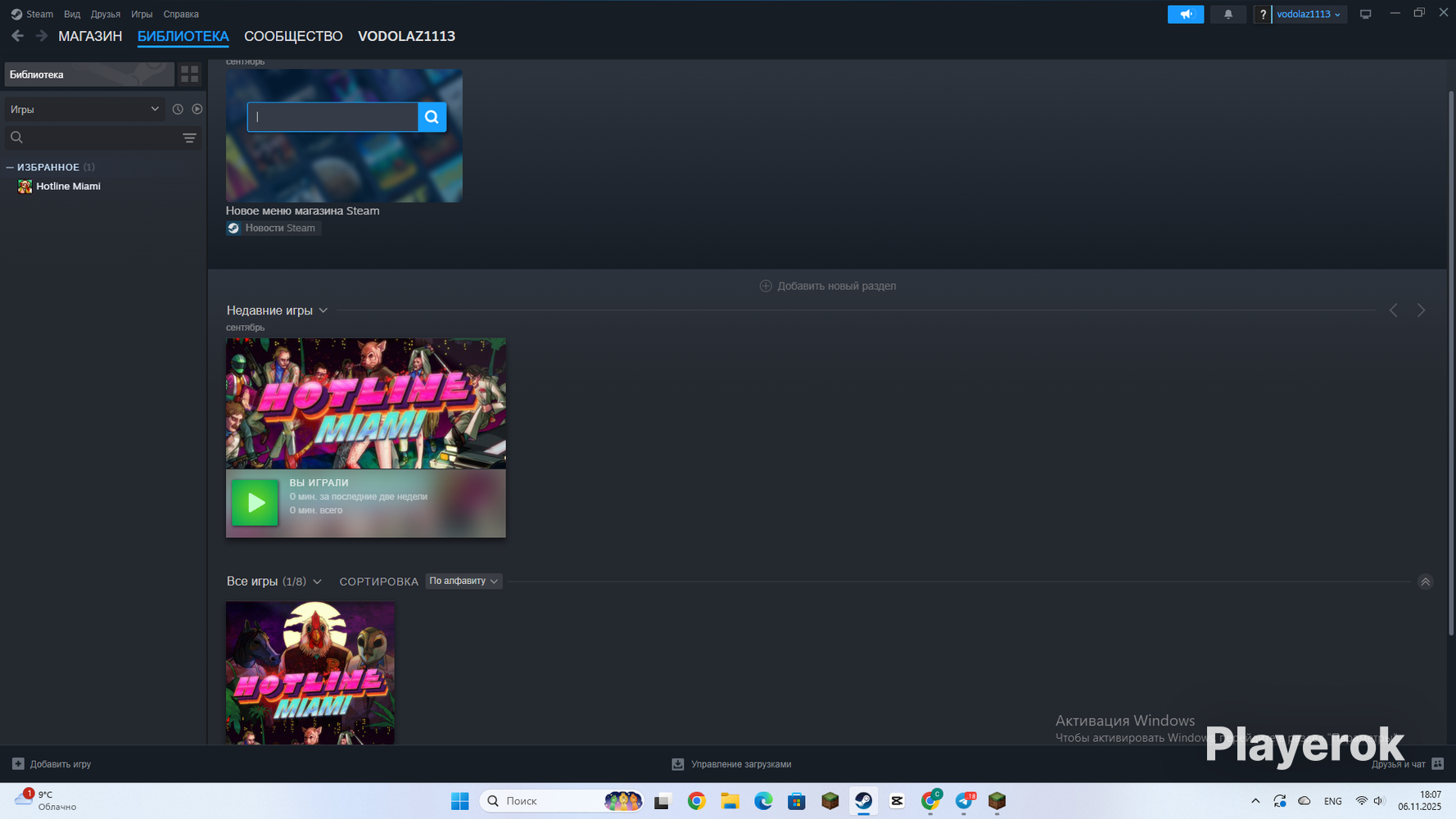The width and height of the screenshot is (1456, 819).
Task: Expand the vodolaz1113 account dropdown
Action: pyautogui.click(x=1309, y=14)
